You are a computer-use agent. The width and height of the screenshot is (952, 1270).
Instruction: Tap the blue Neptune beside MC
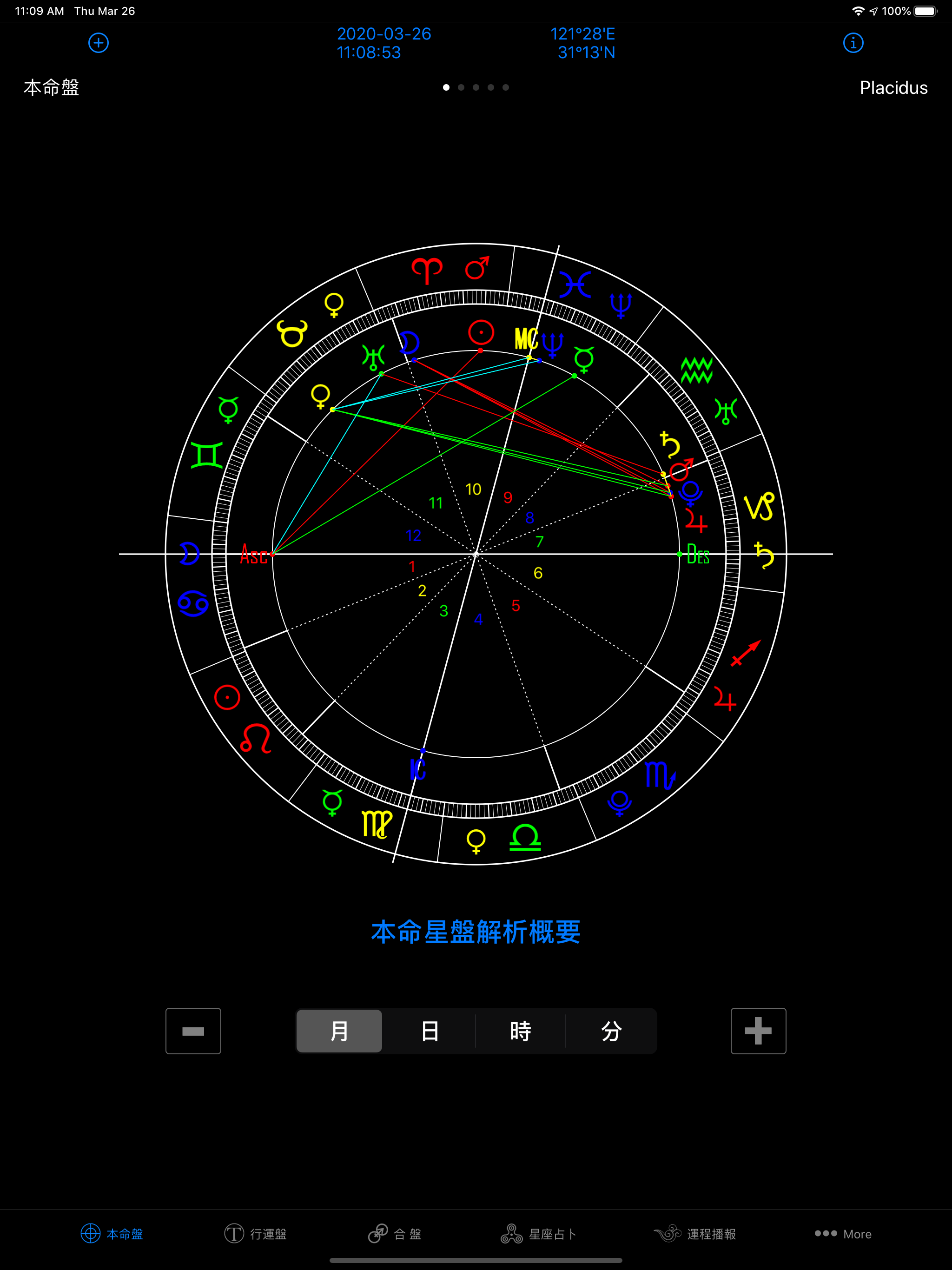coord(553,345)
